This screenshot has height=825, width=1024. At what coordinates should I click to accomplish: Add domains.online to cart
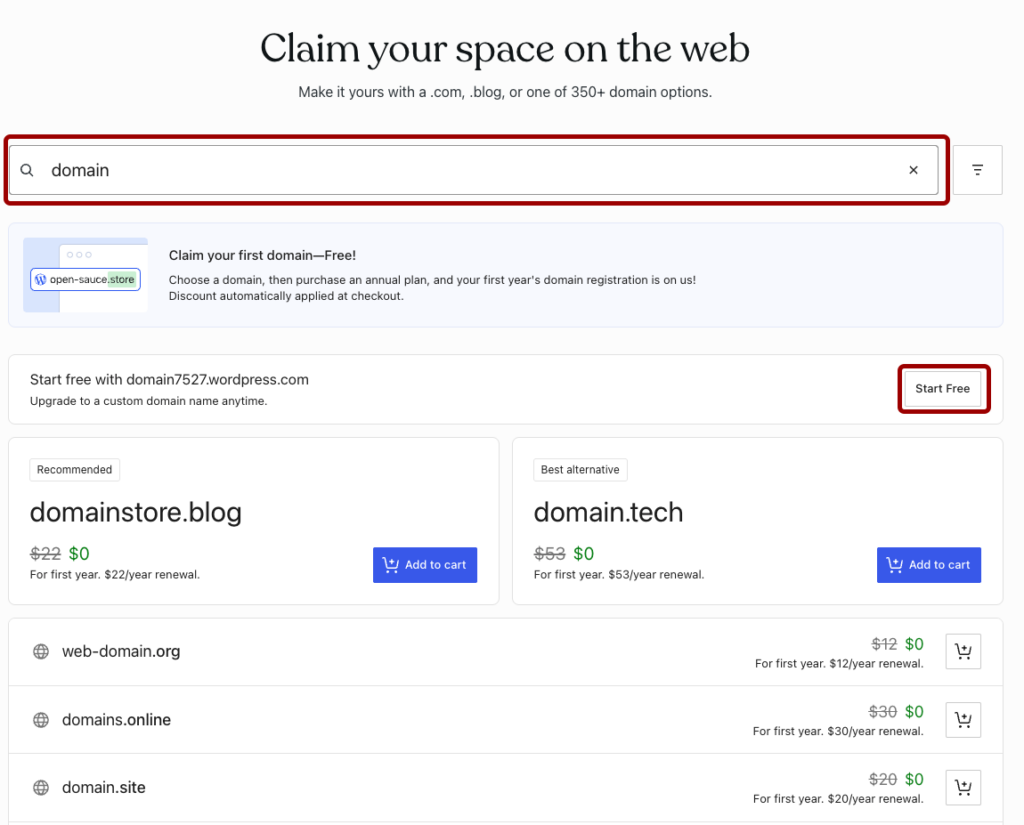pyautogui.click(x=963, y=720)
